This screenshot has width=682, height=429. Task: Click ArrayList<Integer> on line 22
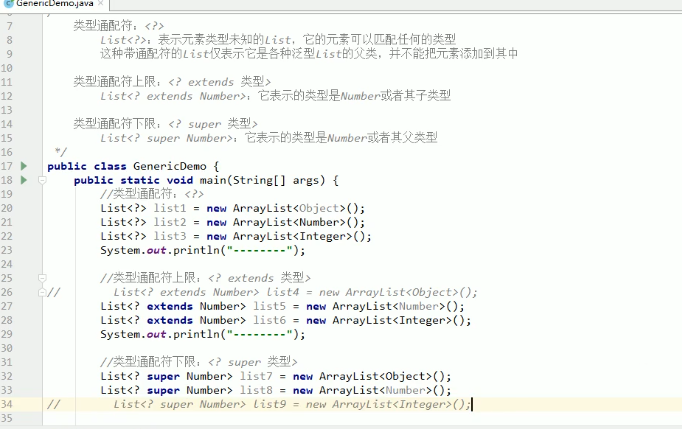292,236
